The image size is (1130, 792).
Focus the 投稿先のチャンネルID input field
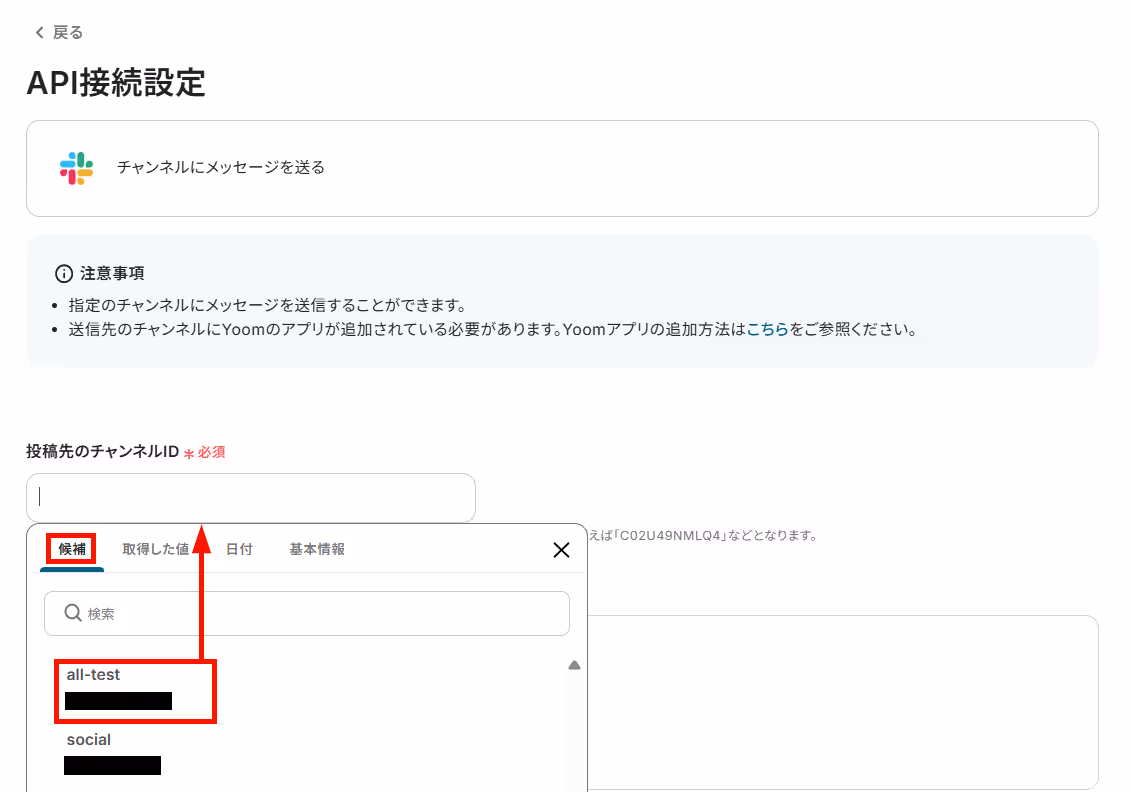251,497
